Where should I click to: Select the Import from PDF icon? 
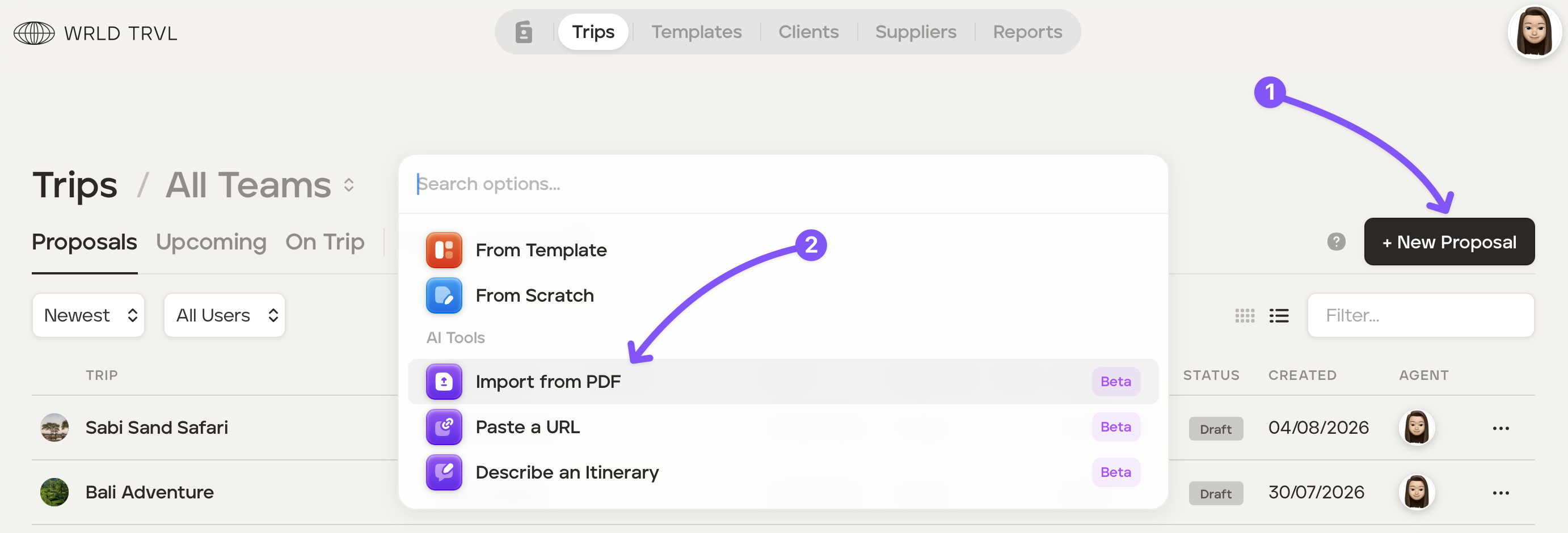click(x=444, y=382)
